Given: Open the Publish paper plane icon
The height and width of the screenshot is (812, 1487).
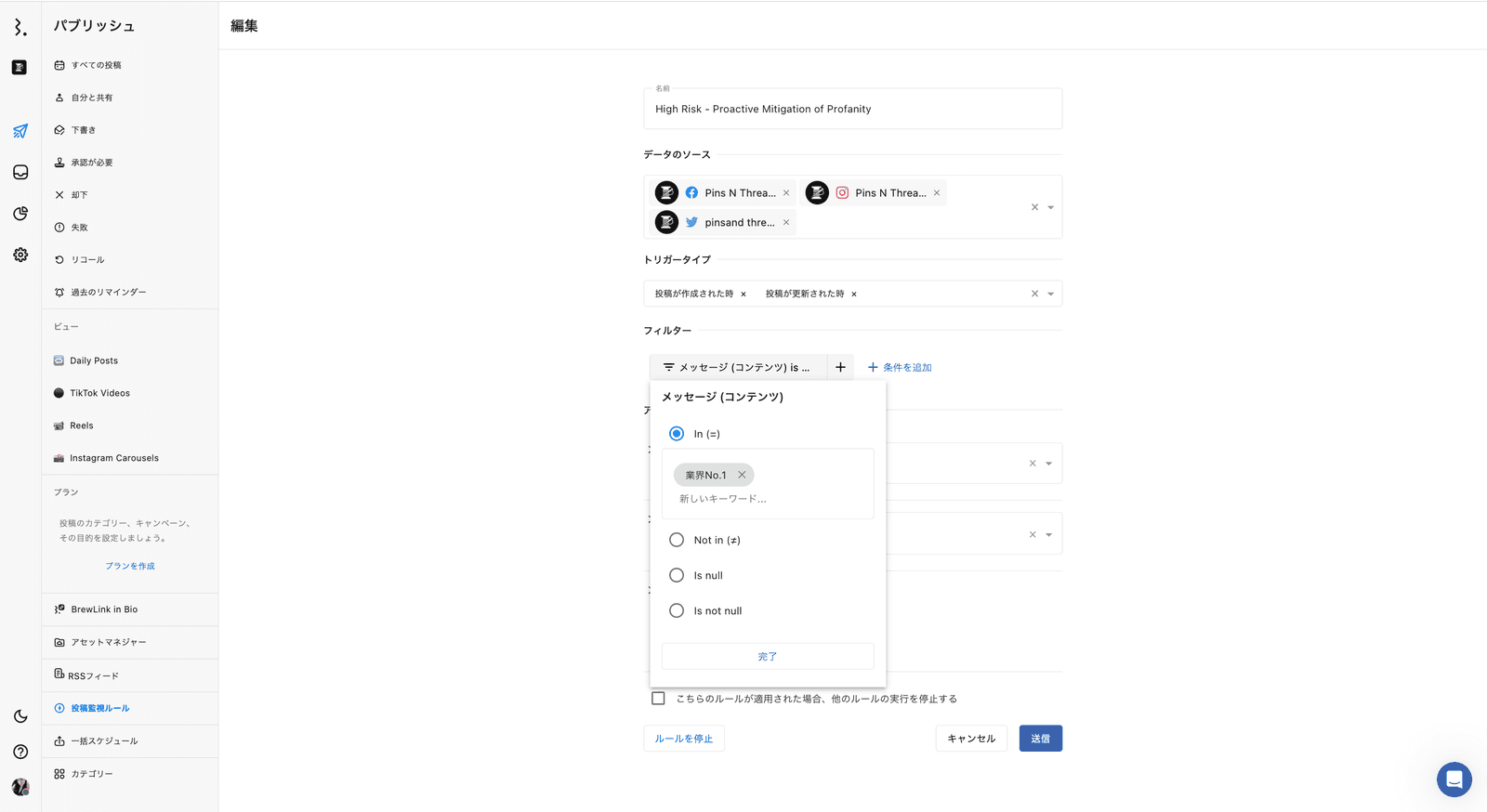Looking at the screenshot, I should click(x=20, y=131).
